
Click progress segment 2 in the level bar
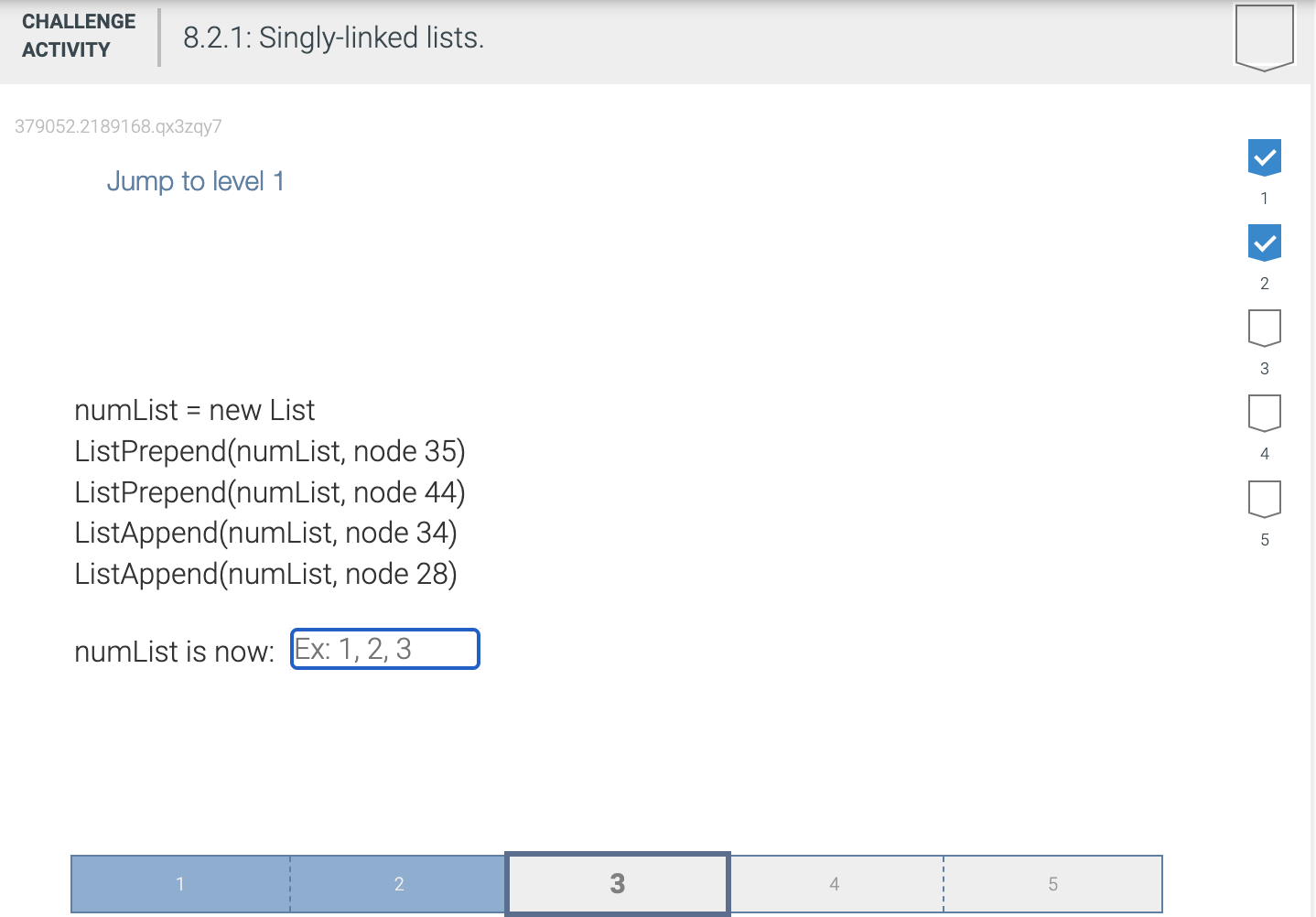click(x=398, y=883)
